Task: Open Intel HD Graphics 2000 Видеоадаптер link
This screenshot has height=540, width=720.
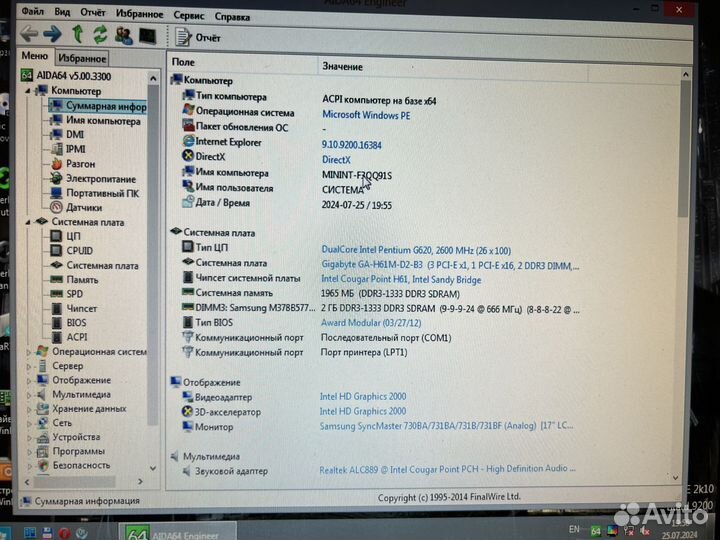Action: [363, 396]
